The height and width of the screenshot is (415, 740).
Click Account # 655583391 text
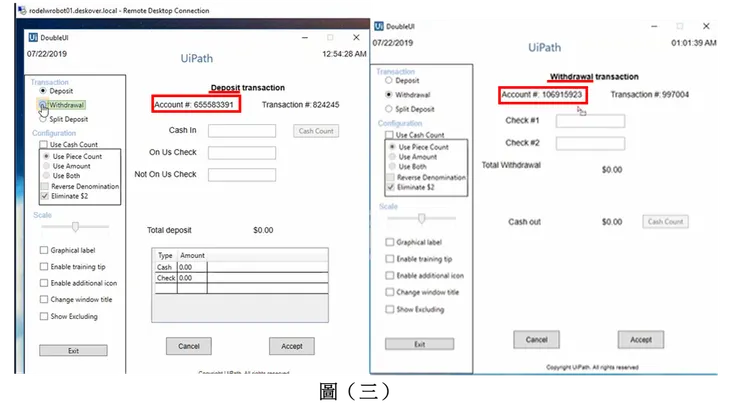pos(194,104)
